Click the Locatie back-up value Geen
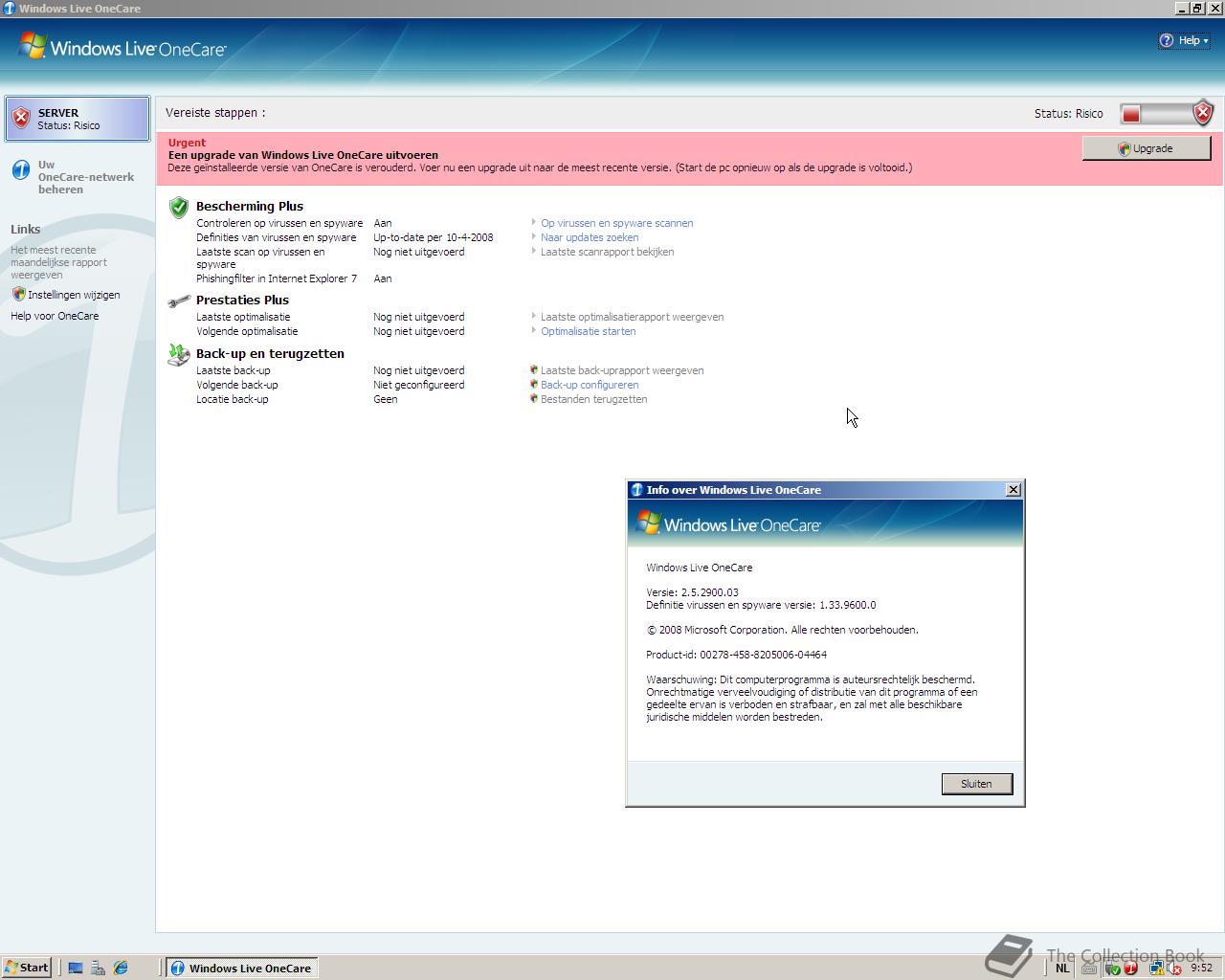Image resolution: width=1225 pixels, height=980 pixels. point(385,399)
